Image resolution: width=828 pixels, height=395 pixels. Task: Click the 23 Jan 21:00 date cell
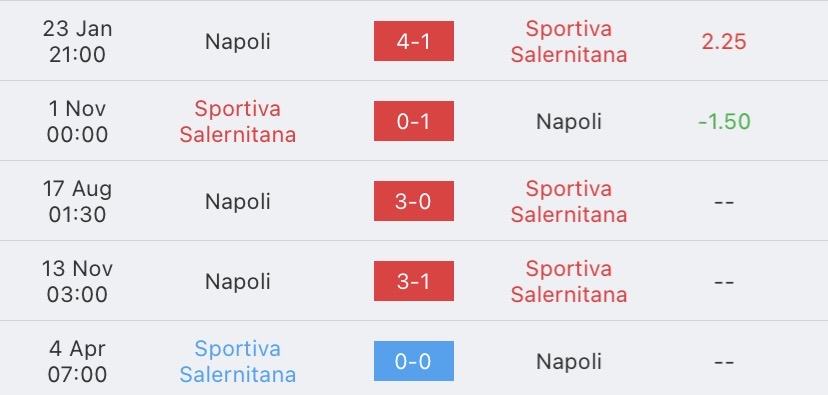click(77, 42)
